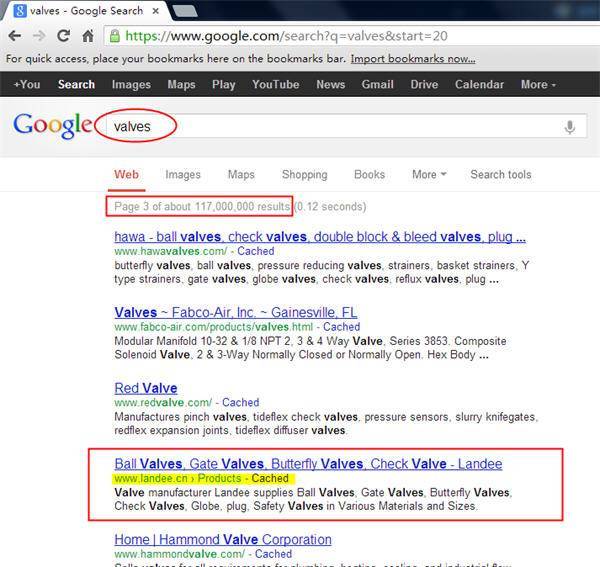Click the voice search microphone icon
Screen dimensions: 600x567
[570, 127]
